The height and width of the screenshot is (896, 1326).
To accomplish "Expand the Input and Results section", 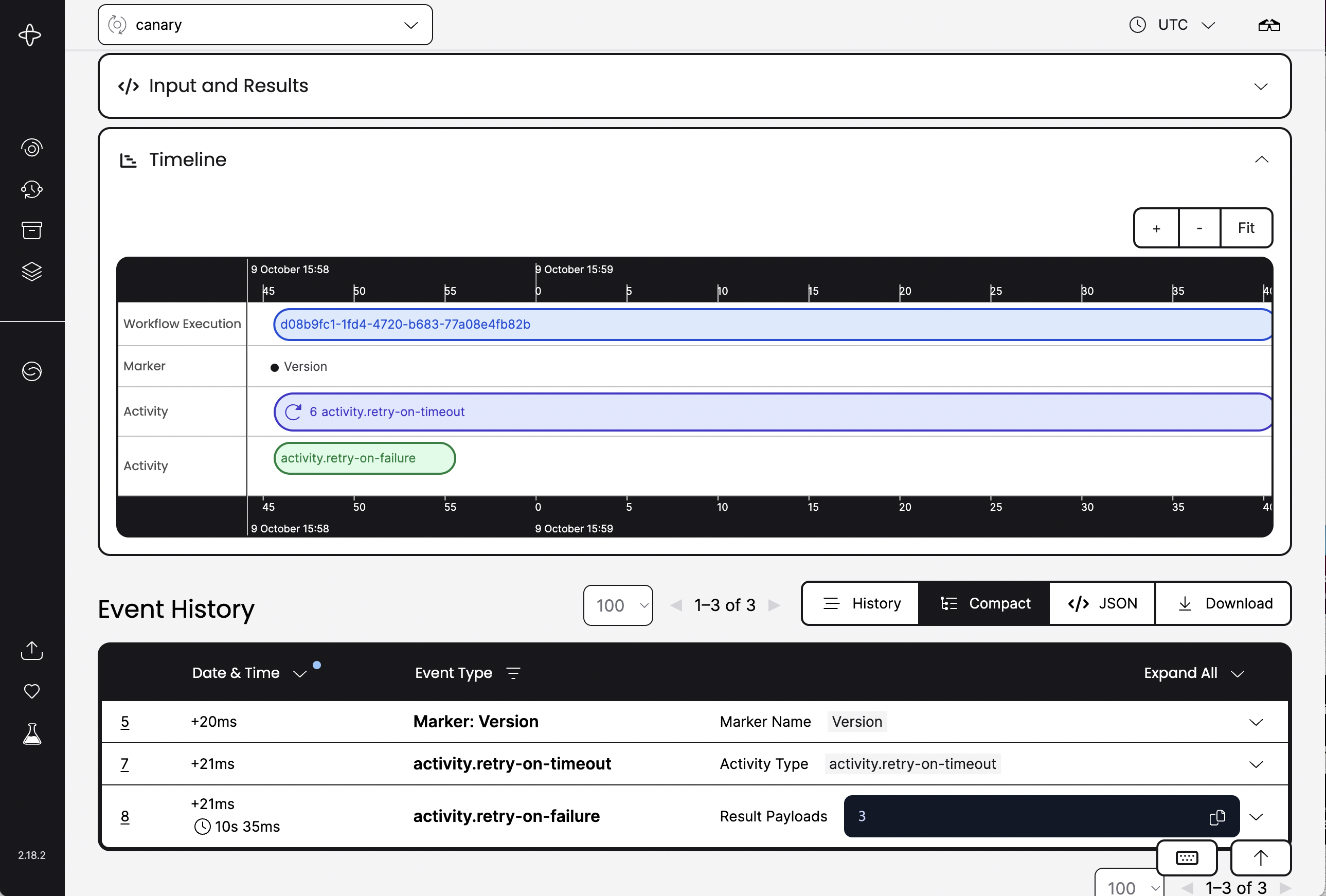I will (1261, 87).
